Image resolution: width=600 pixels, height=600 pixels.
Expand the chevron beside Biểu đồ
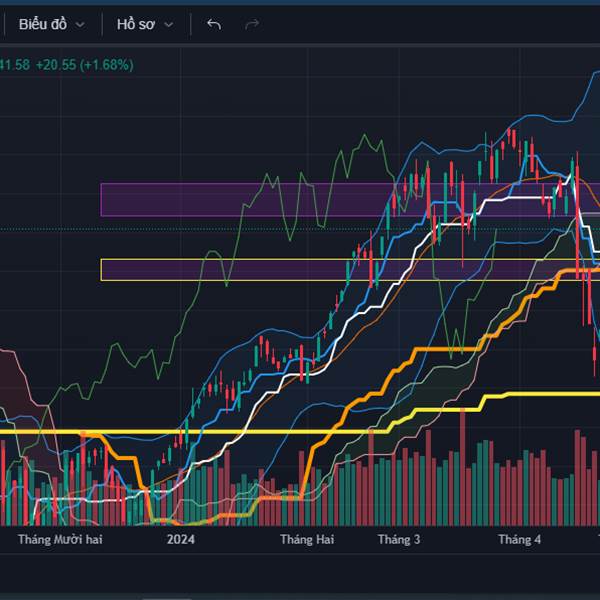click(x=80, y=25)
